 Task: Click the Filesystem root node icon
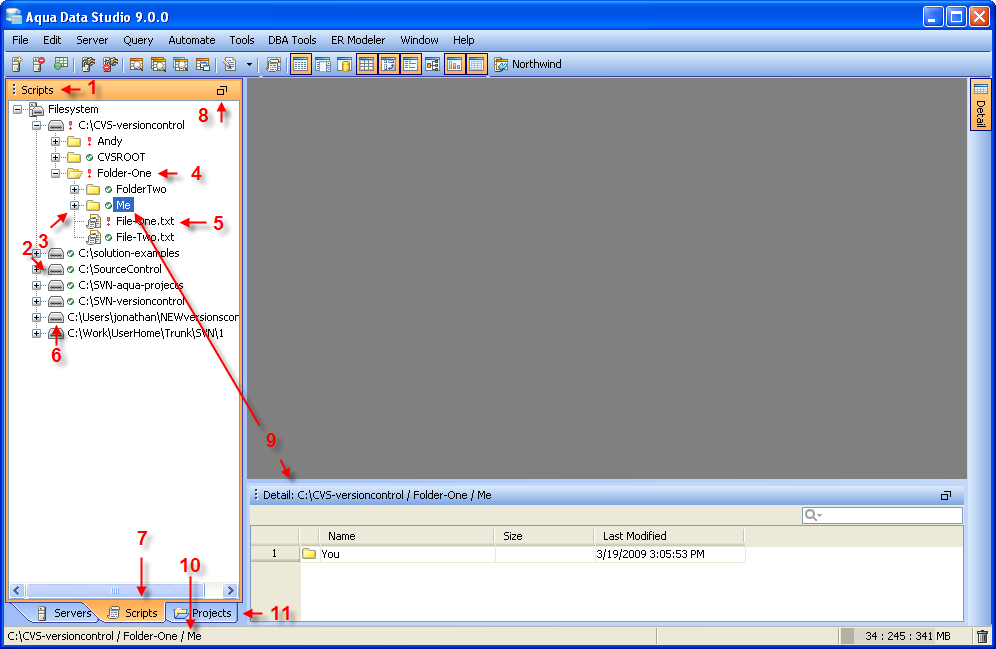tap(36, 109)
